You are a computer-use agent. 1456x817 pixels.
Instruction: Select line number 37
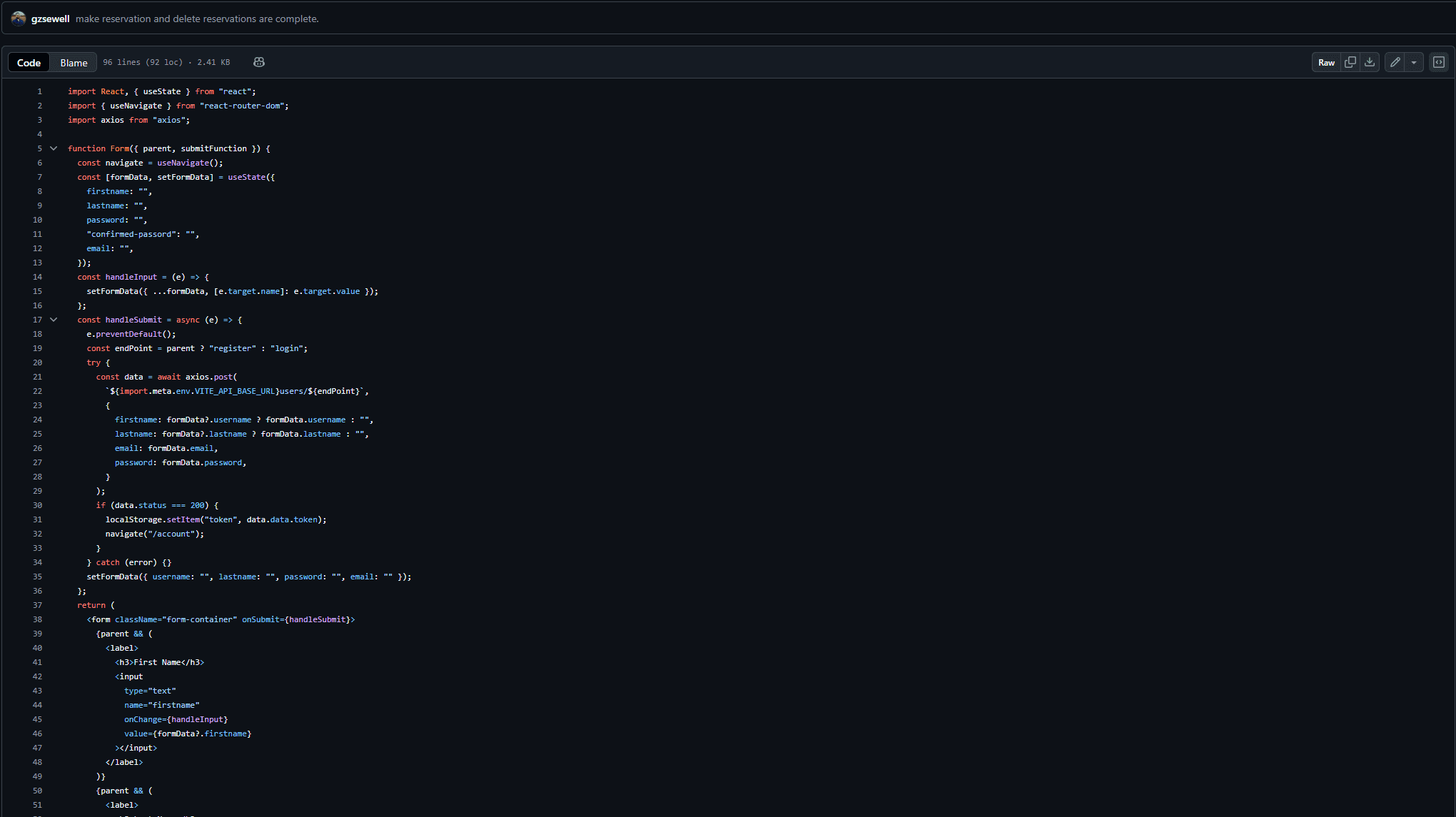point(37,605)
